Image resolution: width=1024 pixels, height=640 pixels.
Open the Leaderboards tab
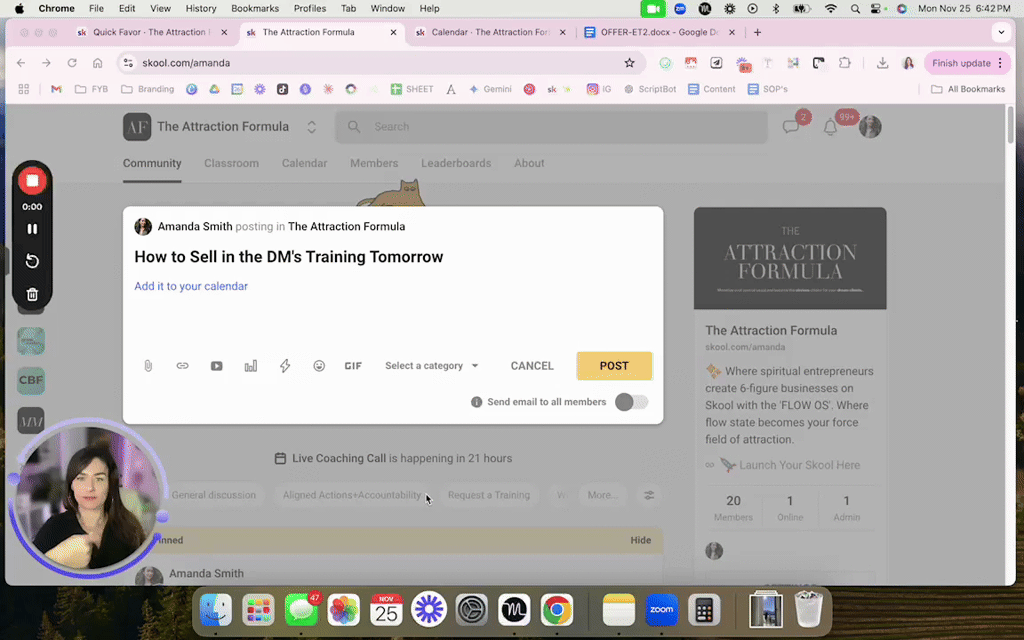point(456,163)
